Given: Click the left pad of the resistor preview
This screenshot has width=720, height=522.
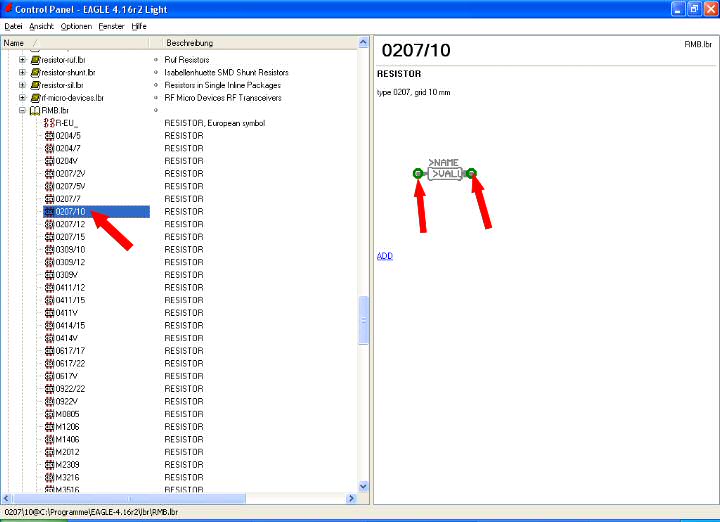Looking at the screenshot, I should (418, 174).
